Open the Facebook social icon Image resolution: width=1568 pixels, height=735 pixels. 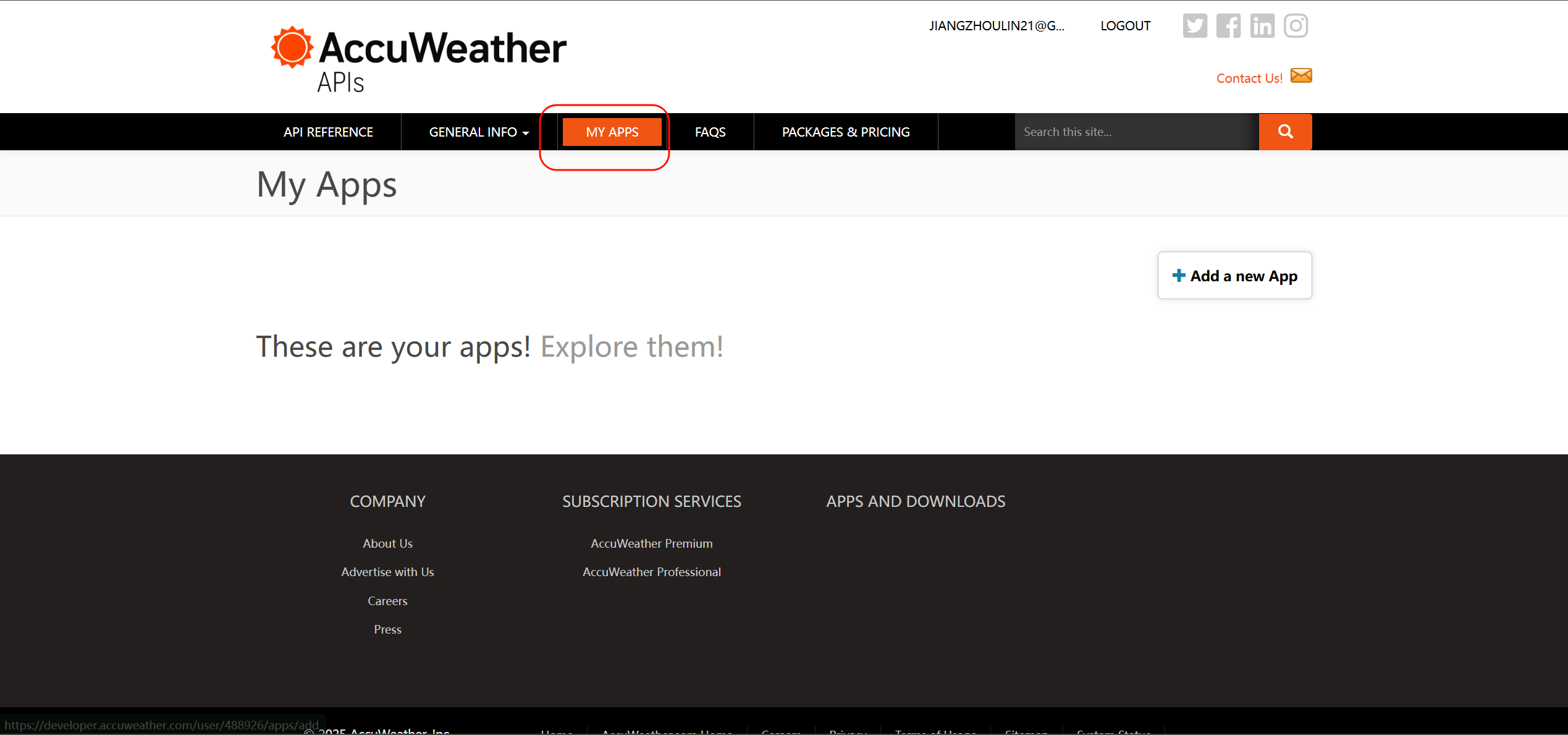pos(1228,26)
